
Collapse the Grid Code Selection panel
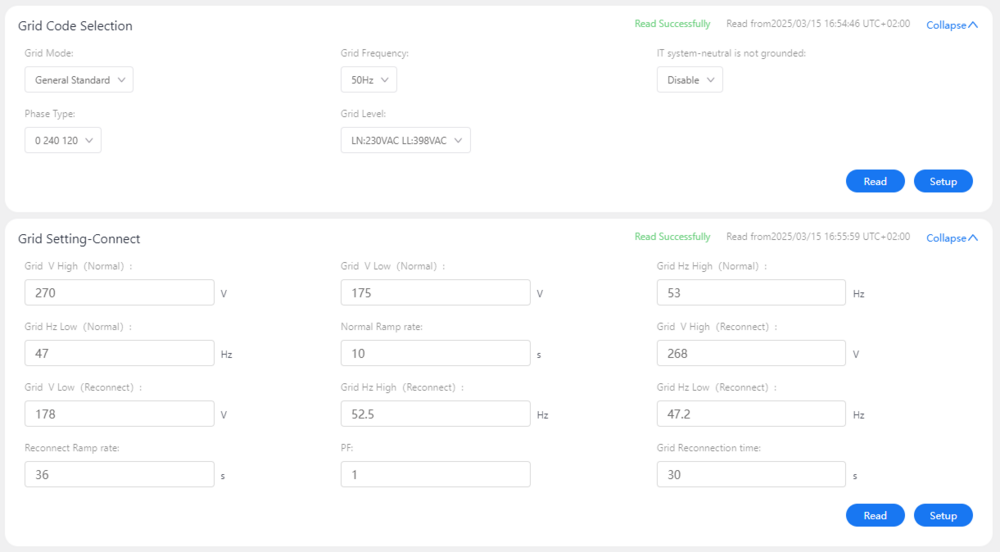point(952,25)
